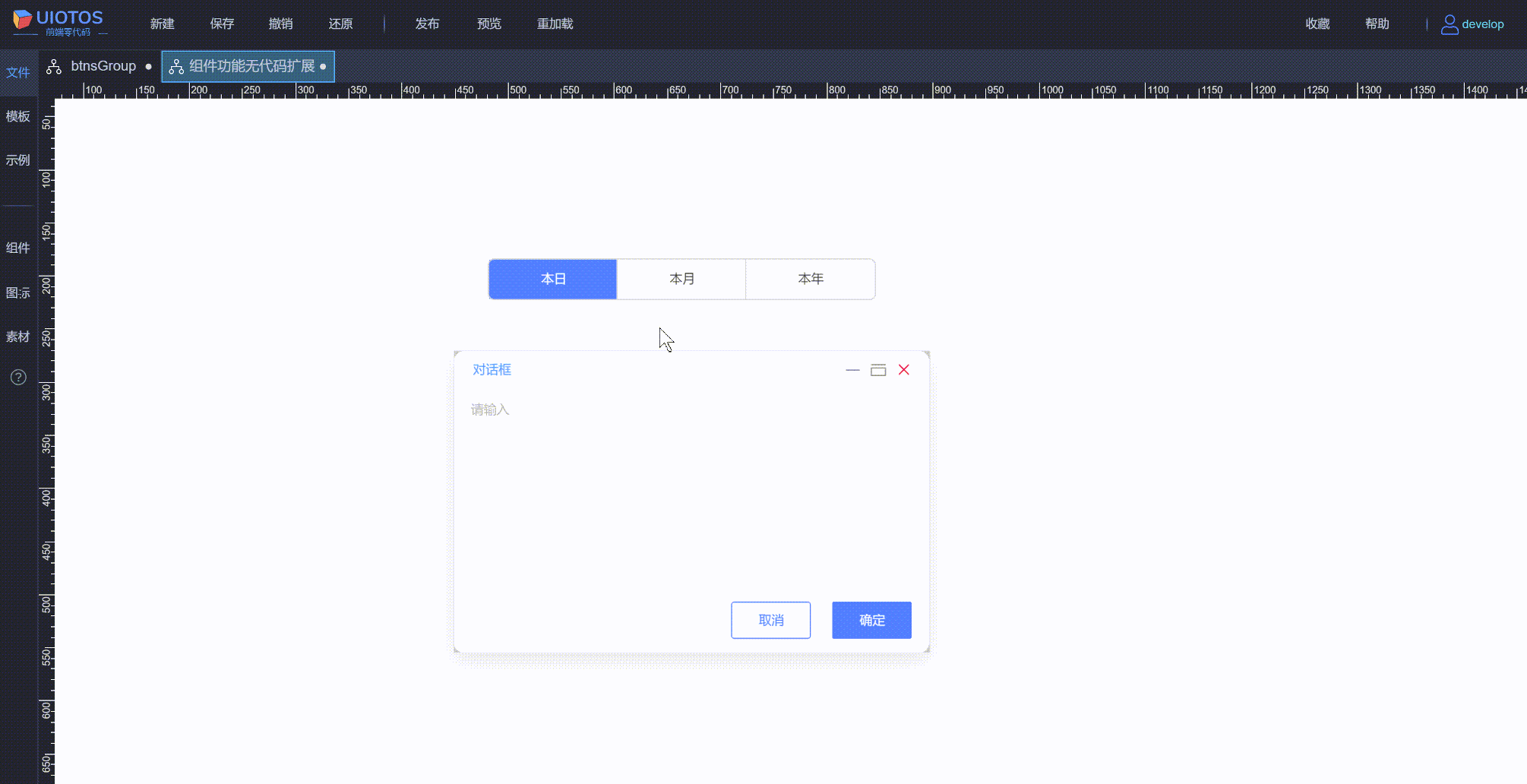Open the 素材 materials panel
Image resolution: width=1527 pixels, height=784 pixels.
17,337
